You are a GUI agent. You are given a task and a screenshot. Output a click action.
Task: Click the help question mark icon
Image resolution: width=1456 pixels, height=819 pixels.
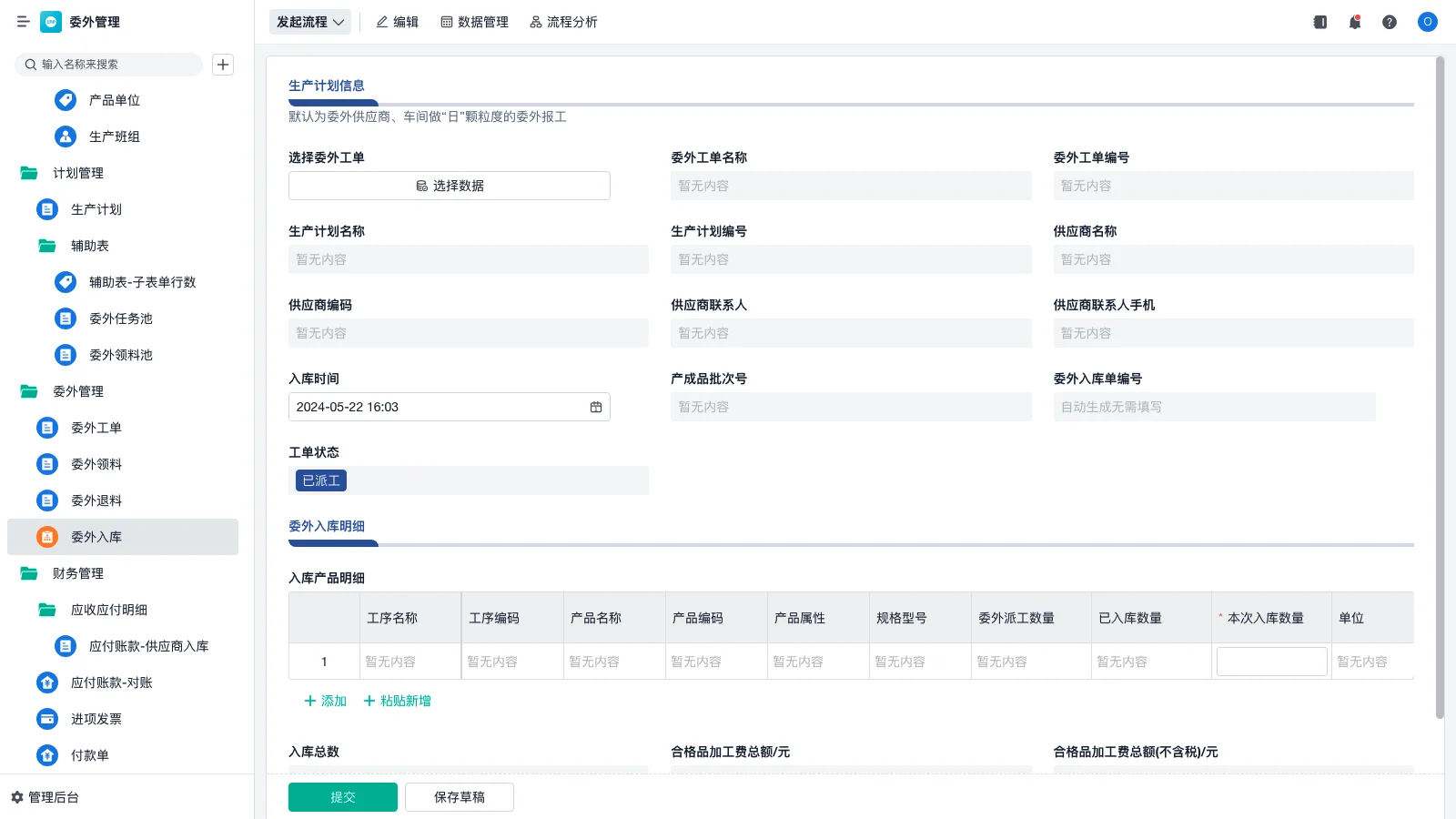pos(1390,22)
